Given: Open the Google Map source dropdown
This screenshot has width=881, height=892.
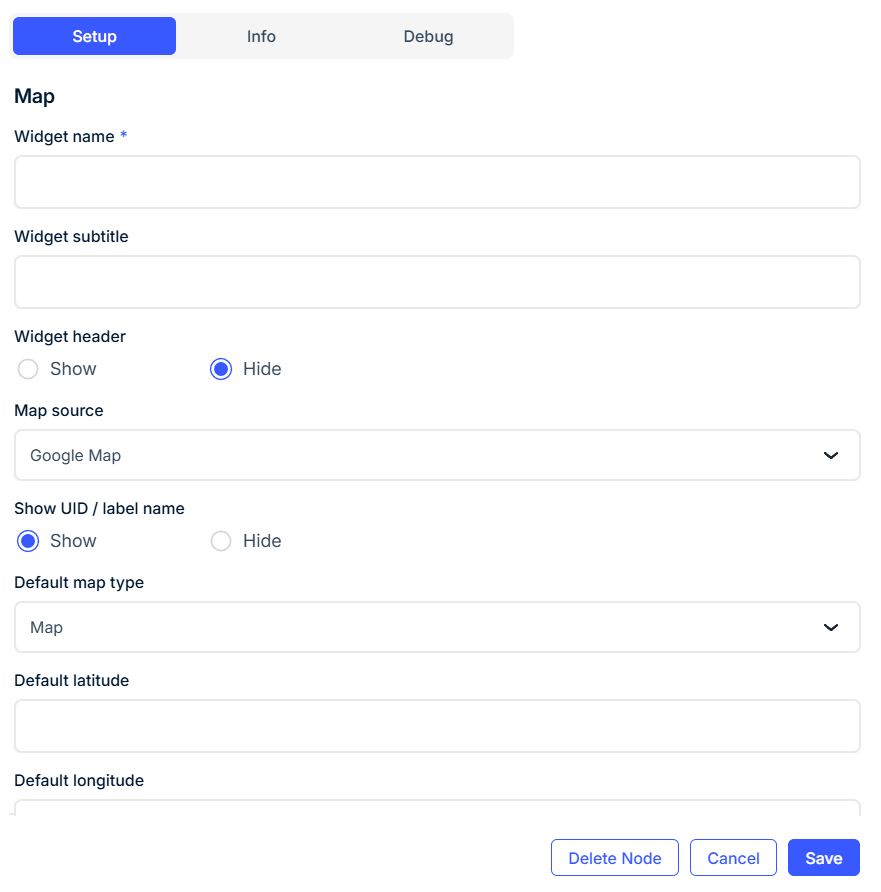Looking at the screenshot, I should (x=437, y=455).
